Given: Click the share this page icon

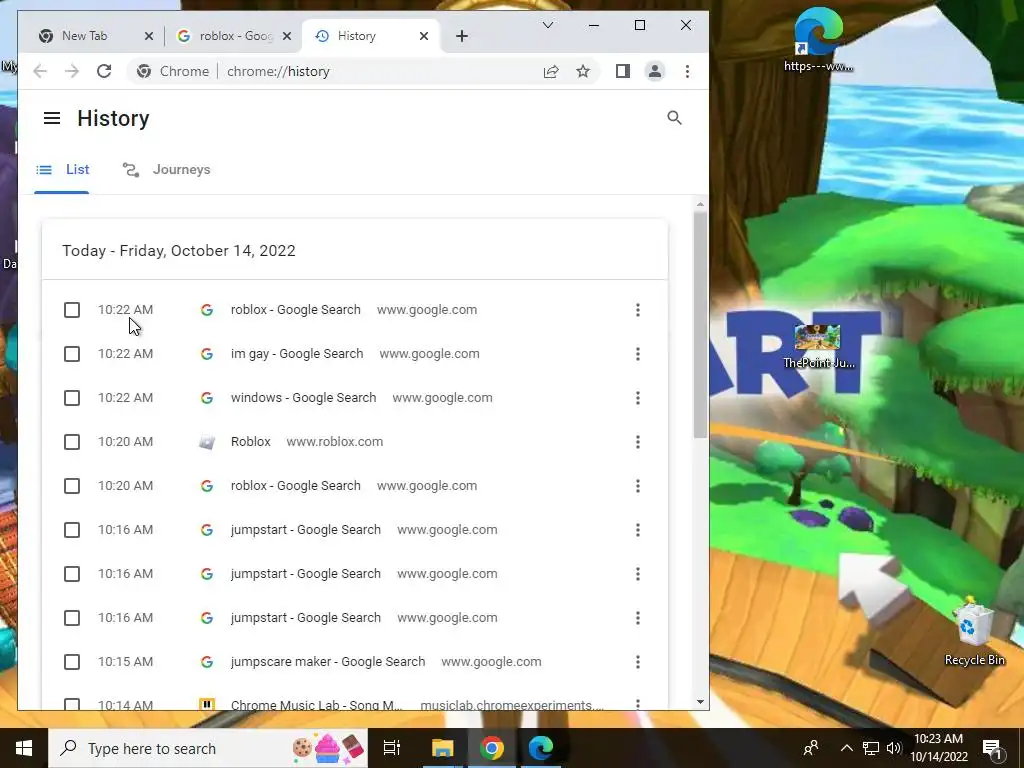Looking at the screenshot, I should click(x=551, y=71).
